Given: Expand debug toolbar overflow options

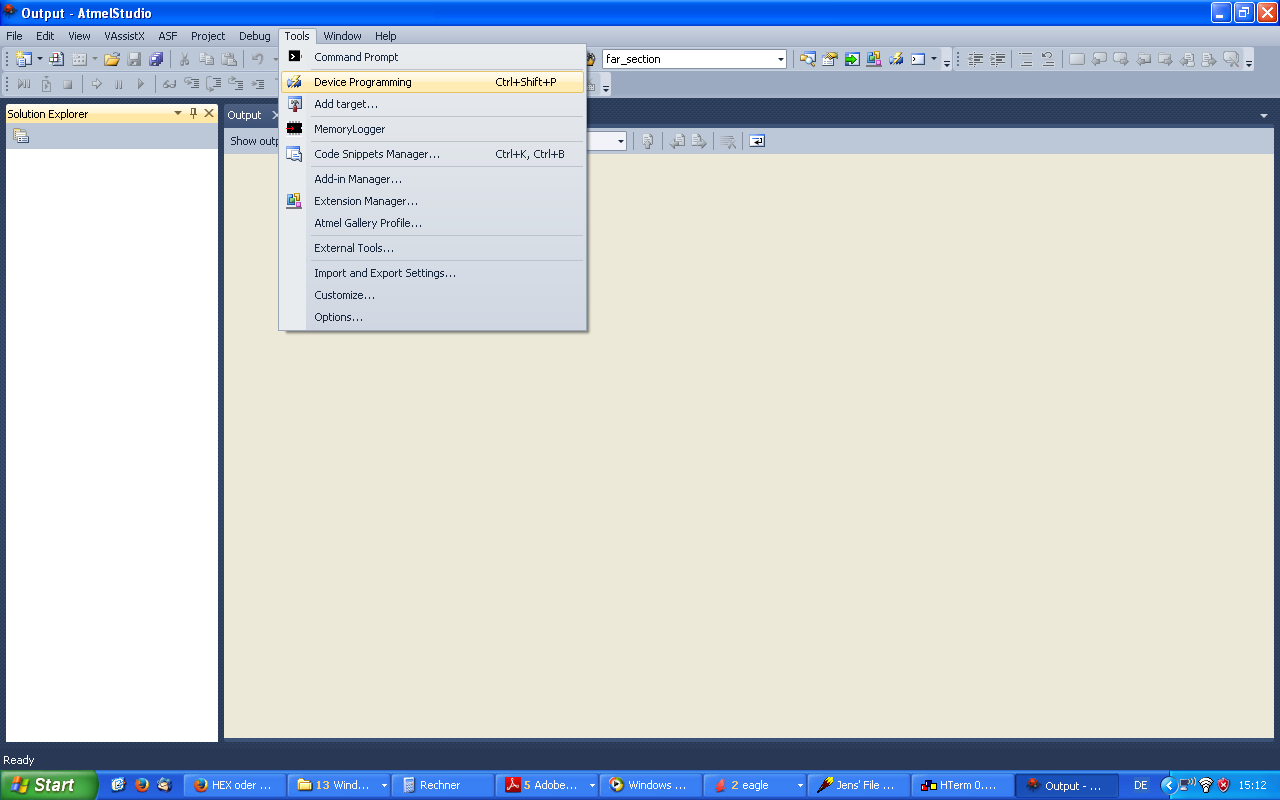Looking at the screenshot, I should 605,87.
